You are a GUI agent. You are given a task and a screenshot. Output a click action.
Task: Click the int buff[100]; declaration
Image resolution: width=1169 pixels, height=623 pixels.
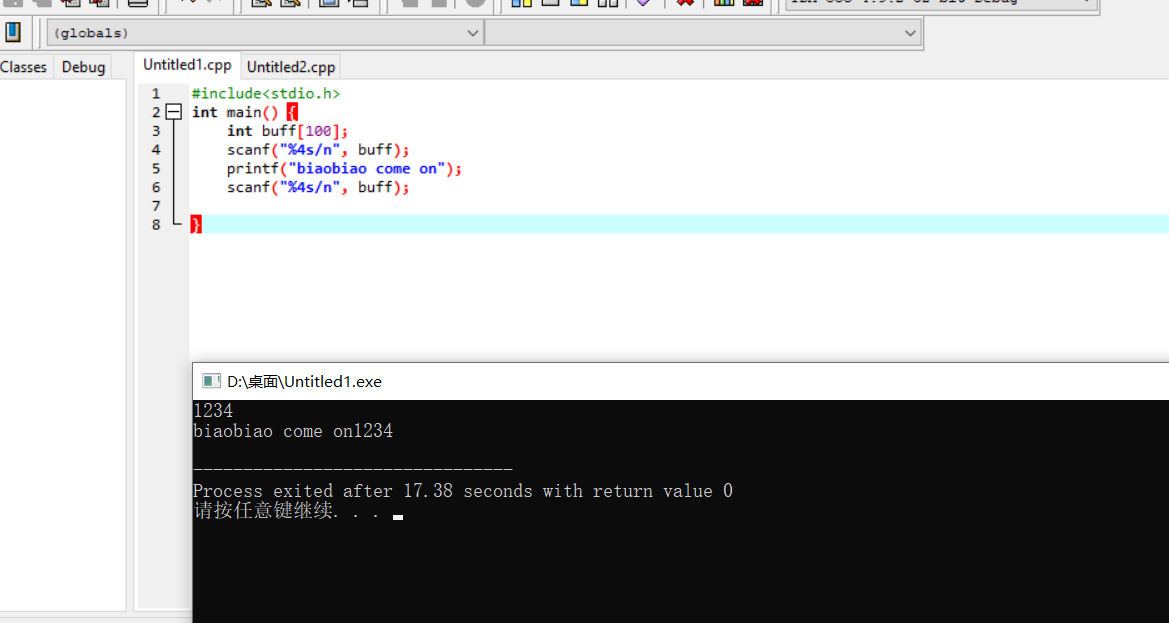click(288, 130)
